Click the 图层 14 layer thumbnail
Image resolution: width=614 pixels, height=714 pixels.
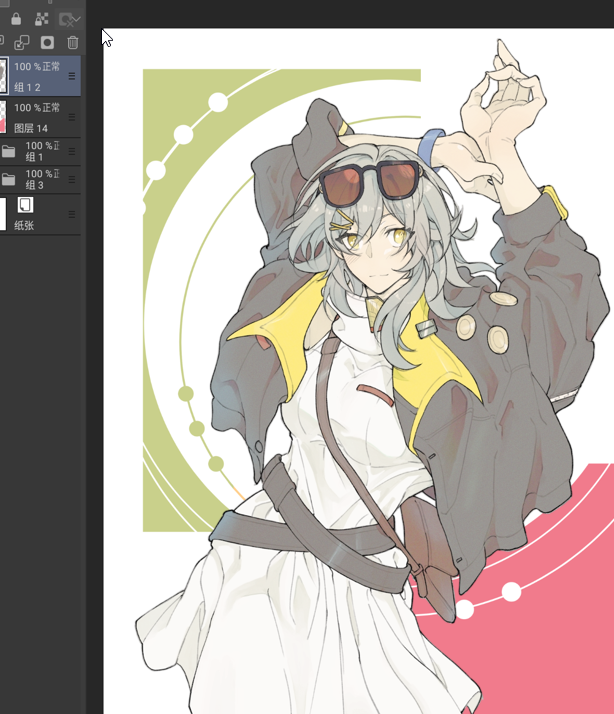tap(3, 116)
